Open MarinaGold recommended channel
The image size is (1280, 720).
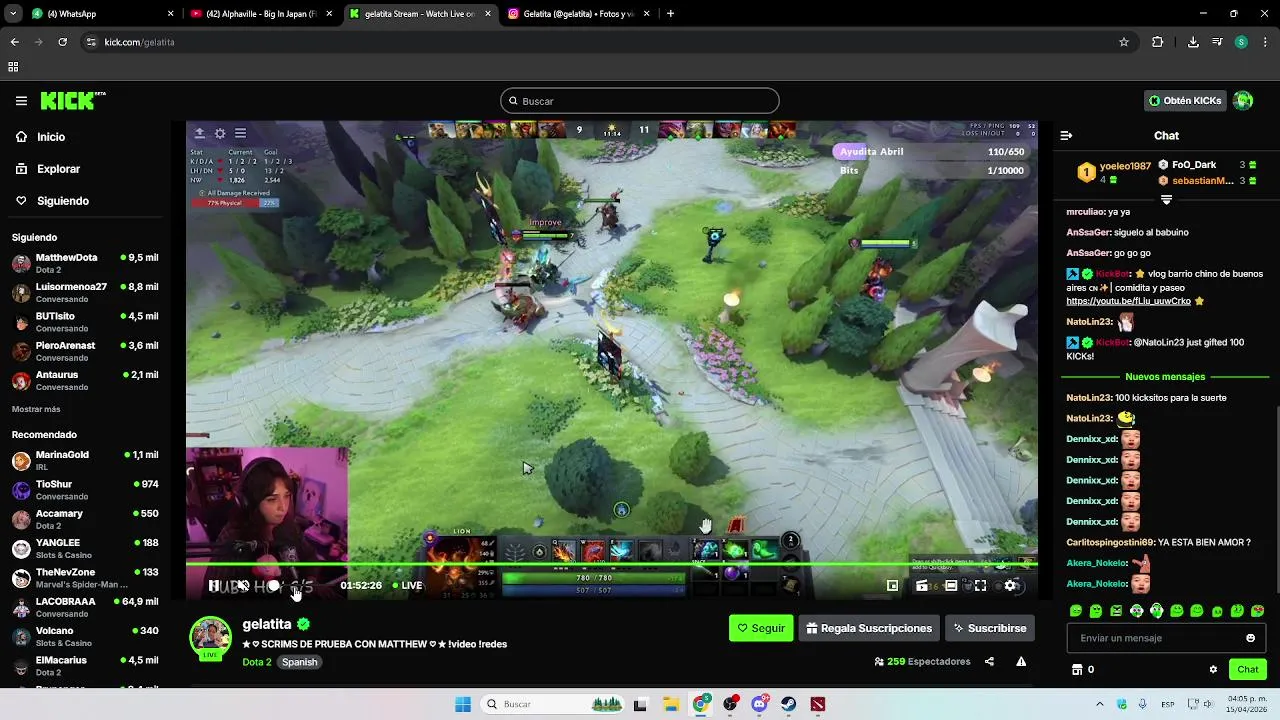tap(85, 460)
